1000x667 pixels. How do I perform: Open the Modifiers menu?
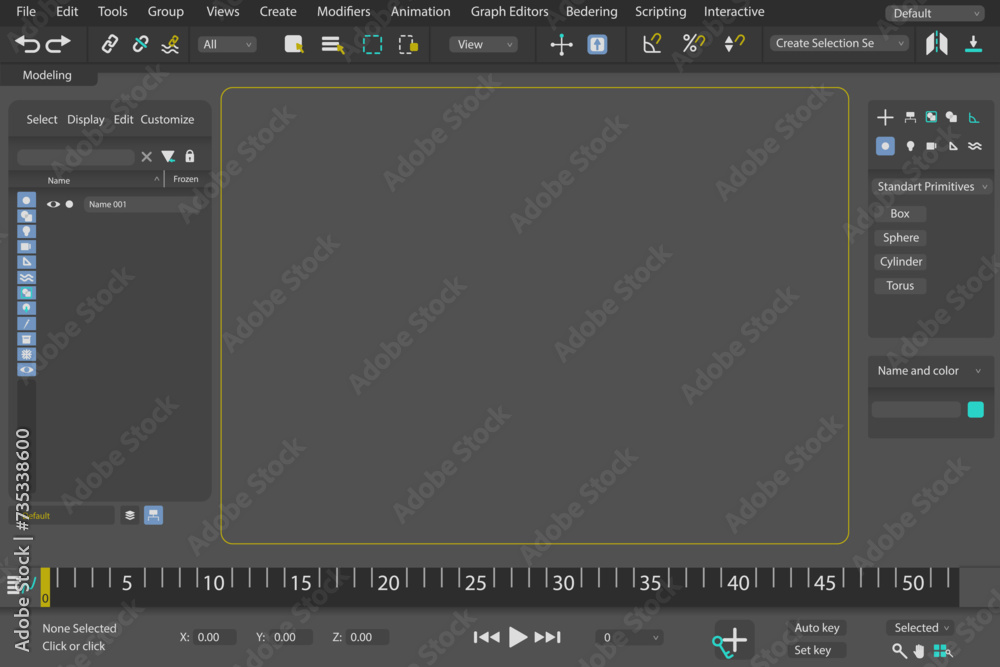(343, 11)
